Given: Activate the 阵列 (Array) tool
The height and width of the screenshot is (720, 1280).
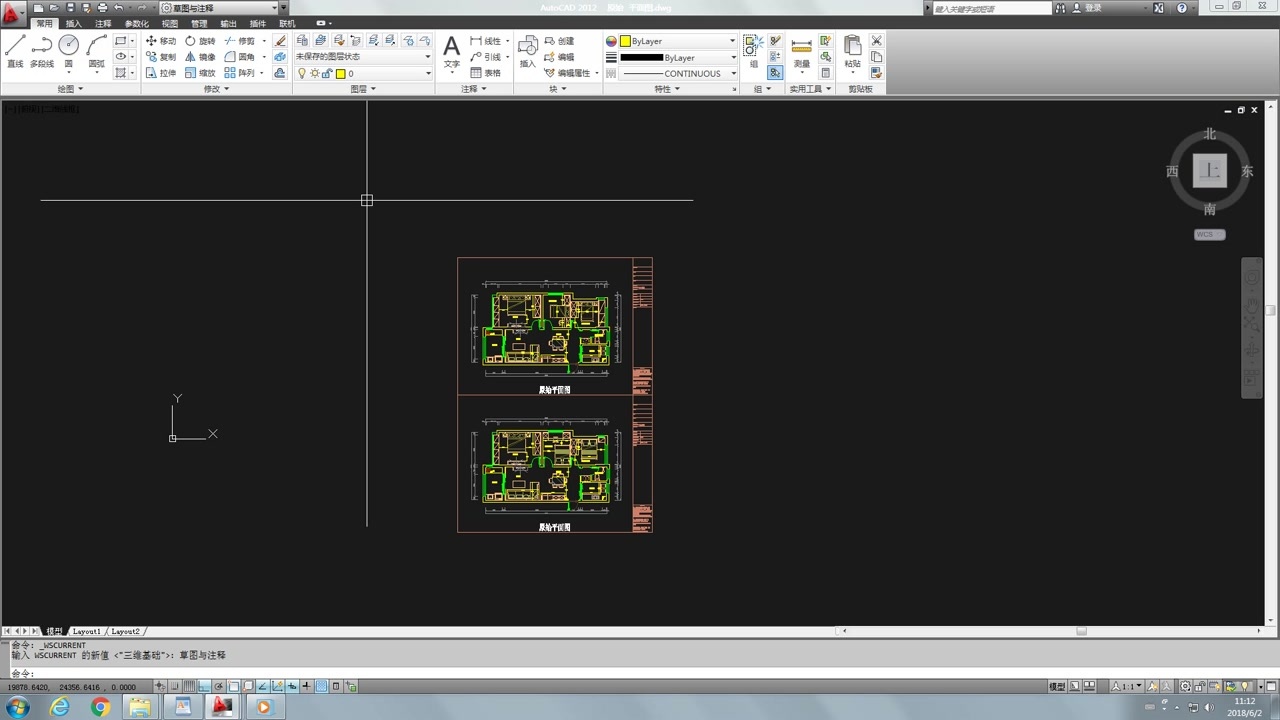Looking at the screenshot, I should (x=240, y=73).
